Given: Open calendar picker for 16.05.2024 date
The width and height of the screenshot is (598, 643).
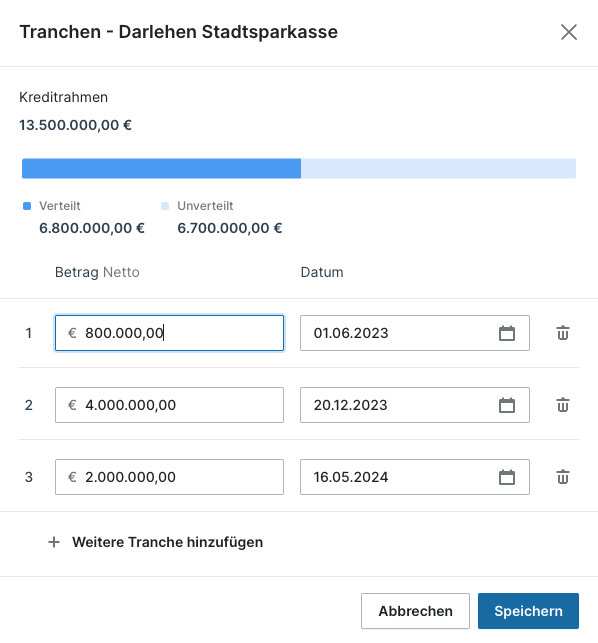Looking at the screenshot, I should tap(507, 477).
